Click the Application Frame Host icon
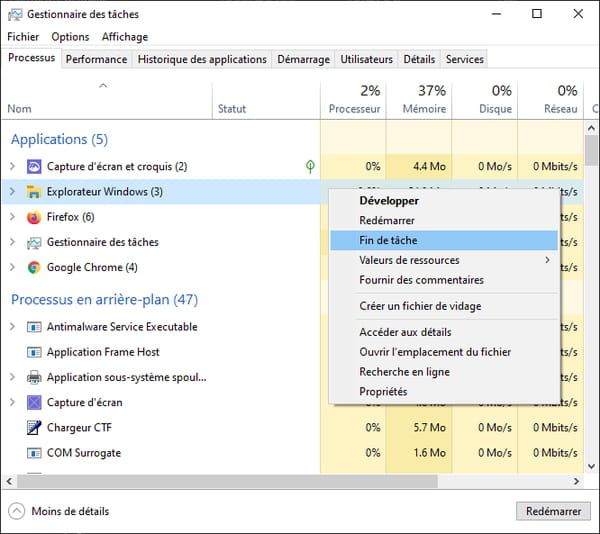The height and width of the screenshot is (534, 600). (x=34, y=352)
